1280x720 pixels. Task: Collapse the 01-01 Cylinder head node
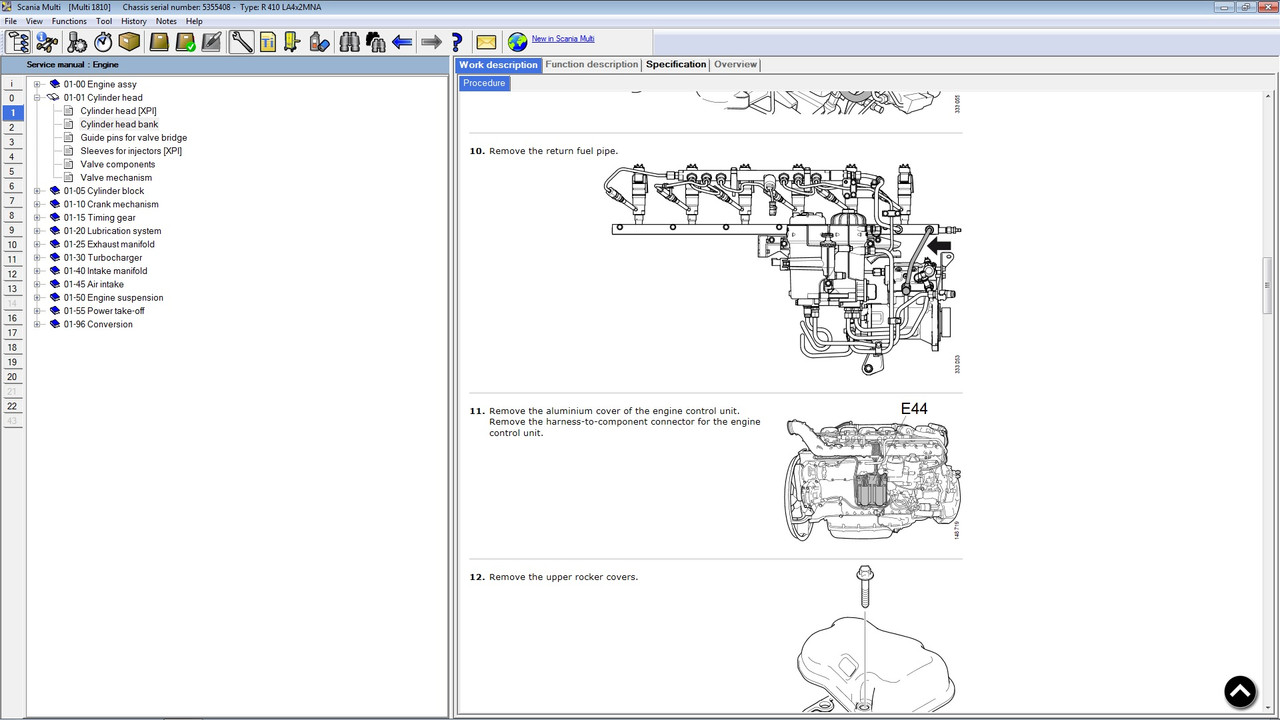[x=36, y=98]
